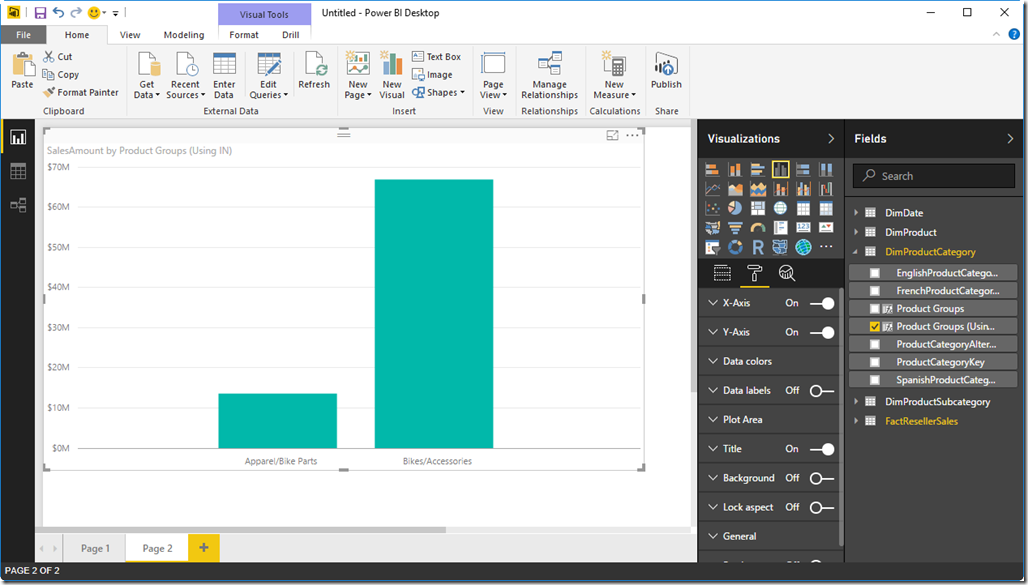
Task: Open the Fields well pane icon
Action: click(x=722, y=273)
